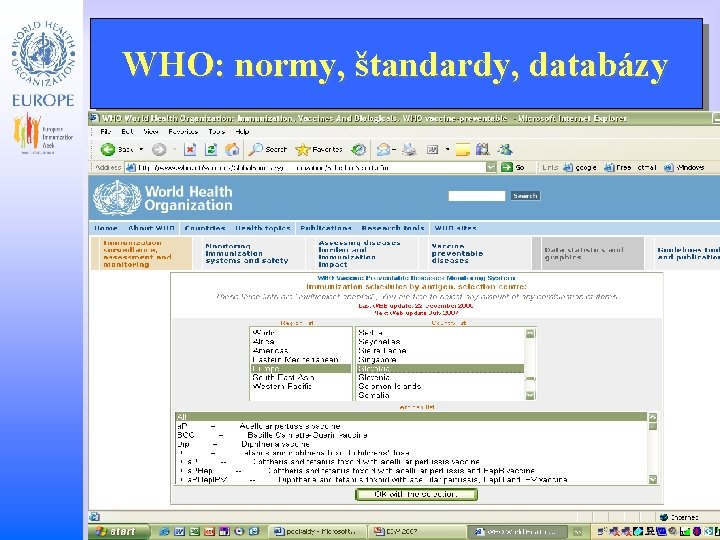Open the Back button history dropdown arrow
Screen dimensions: 720x540
tap(141, 149)
